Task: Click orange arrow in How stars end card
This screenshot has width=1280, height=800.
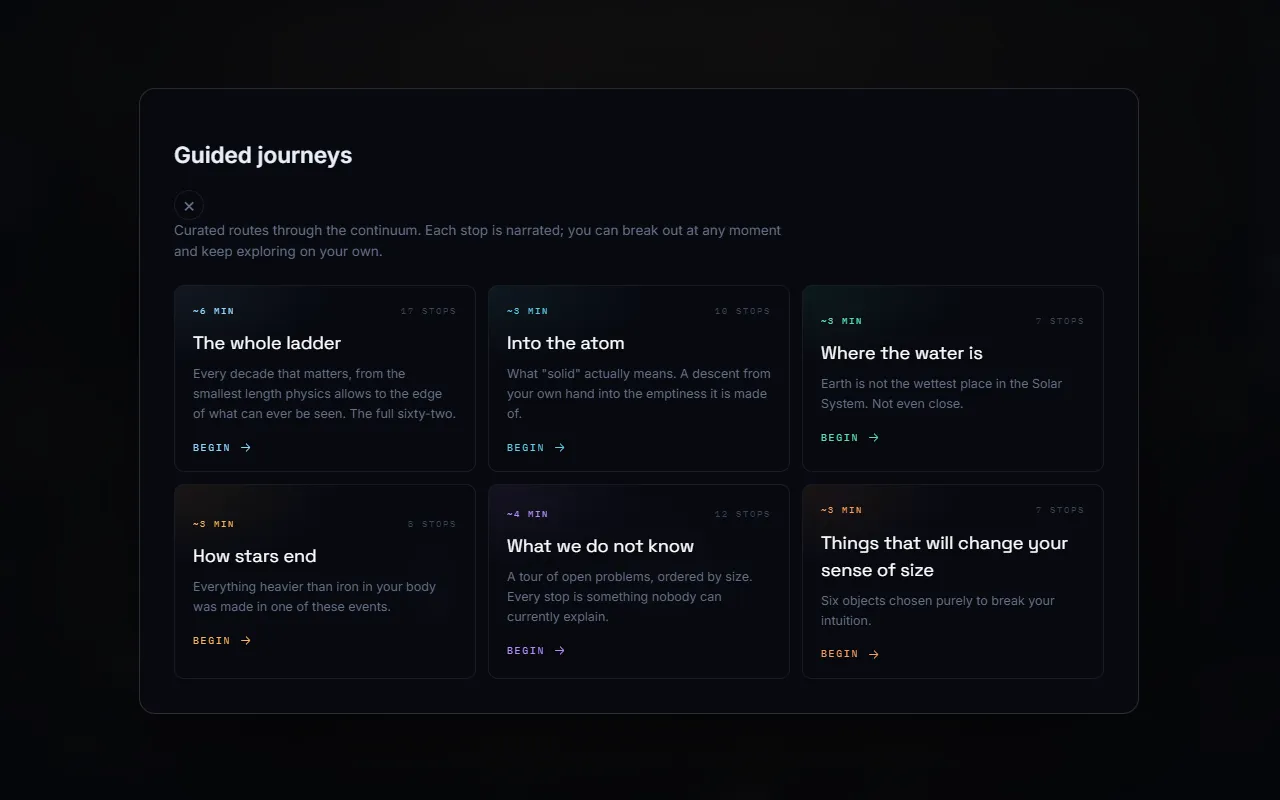Action: tap(246, 641)
